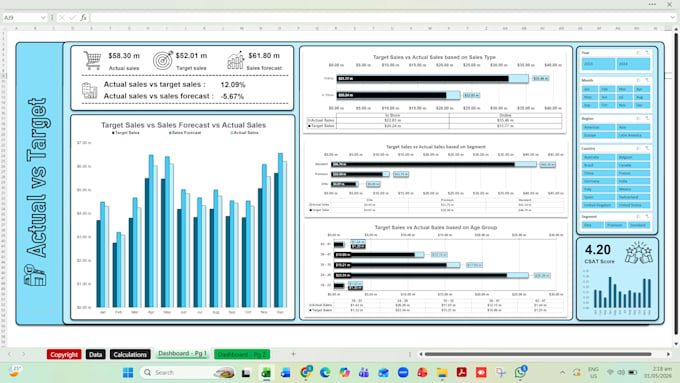Image resolution: width=680 pixels, height=383 pixels.
Task: Click the shopping cart Actual sales icon
Action: (92, 61)
